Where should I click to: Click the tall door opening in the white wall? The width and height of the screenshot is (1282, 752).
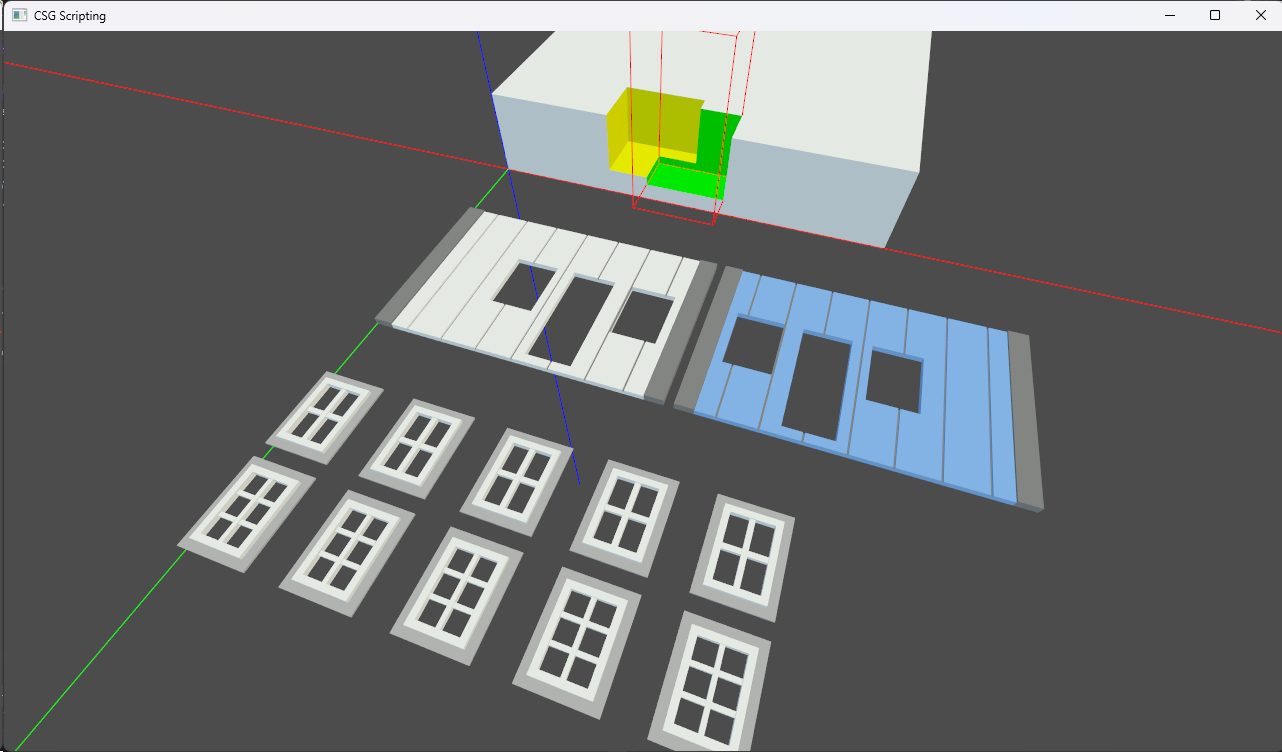(570, 320)
